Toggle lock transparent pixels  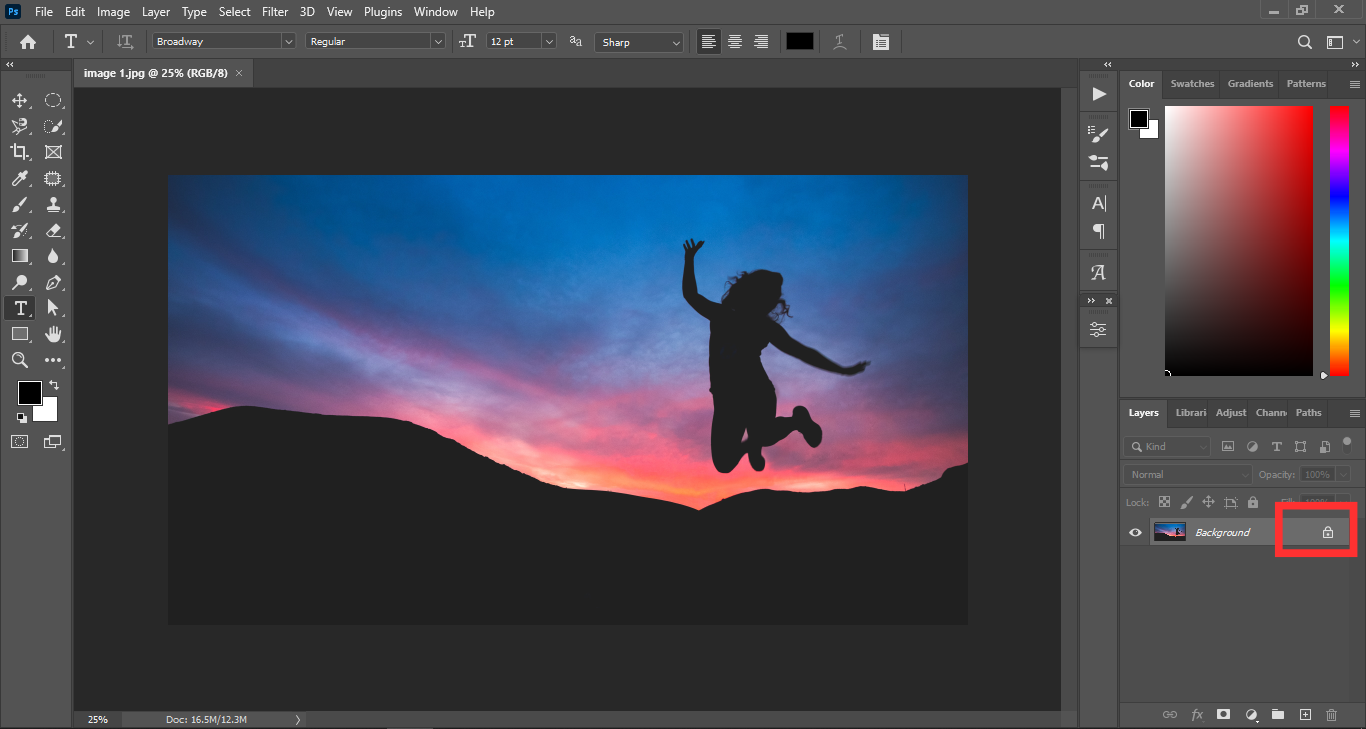(1165, 502)
